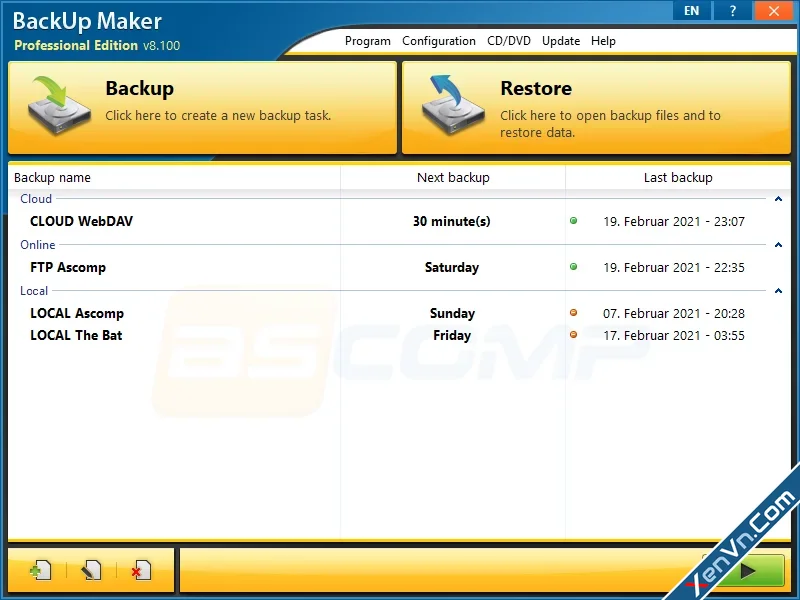Click green status dot of FTP Ascomp
The image size is (800, 600).
coord(573,267)
